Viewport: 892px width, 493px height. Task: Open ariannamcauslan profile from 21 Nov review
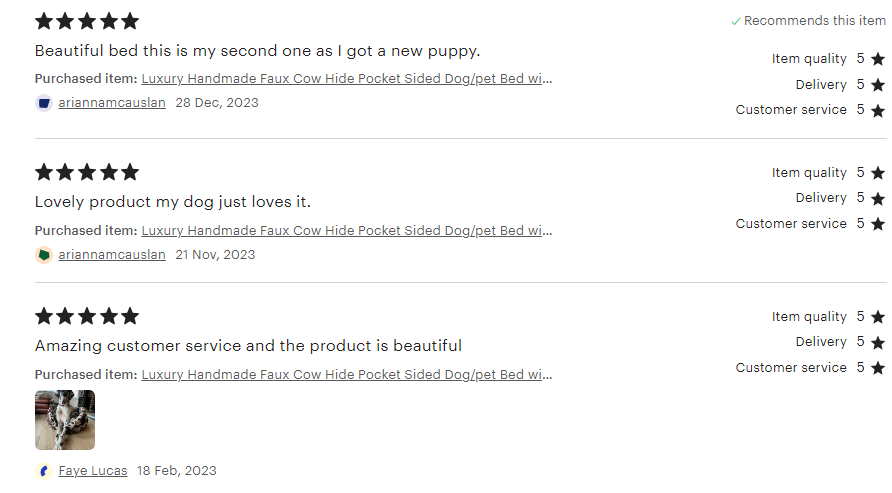coord(112,255)
